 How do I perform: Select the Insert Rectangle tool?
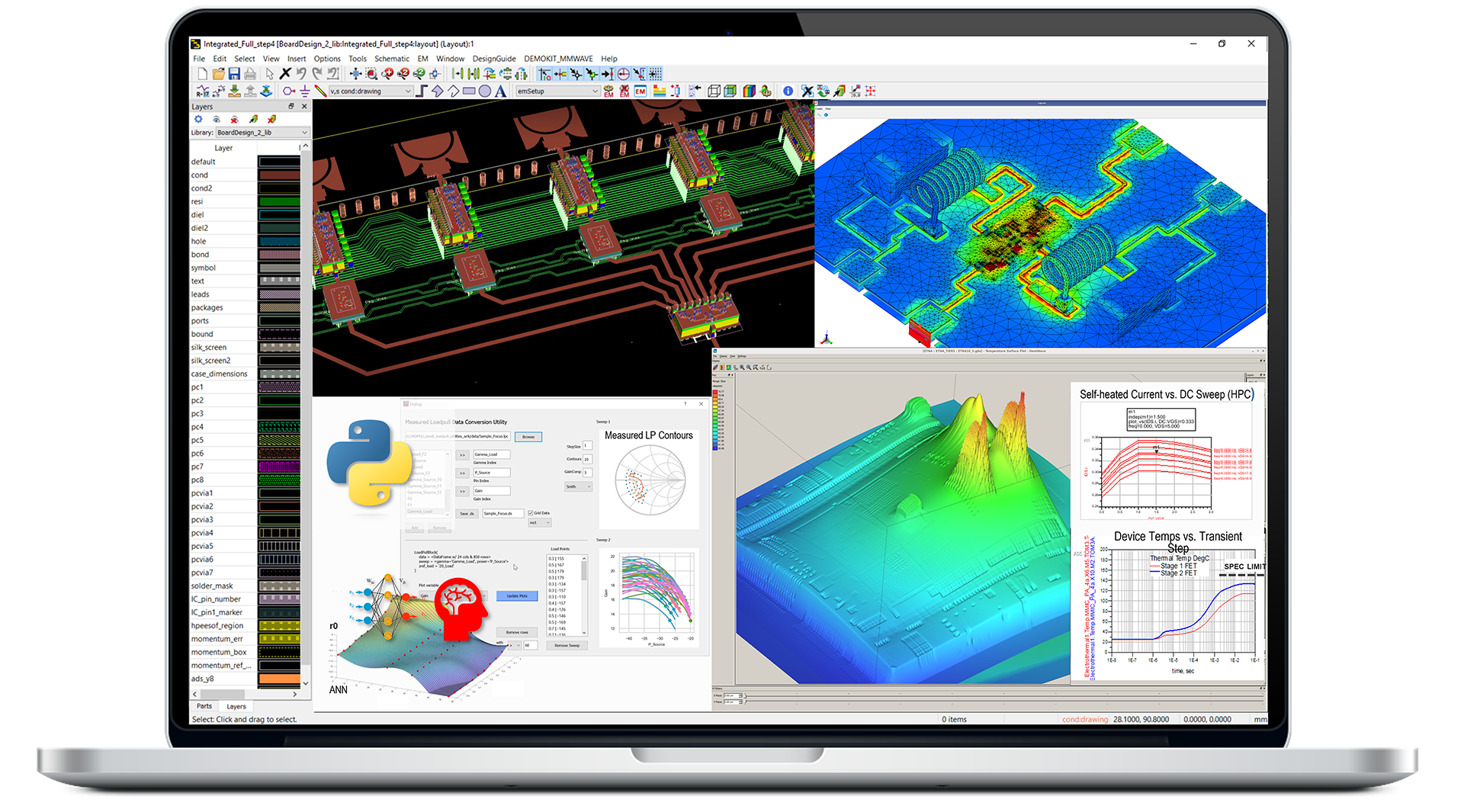pyautogui.click(x=469, y=91)
